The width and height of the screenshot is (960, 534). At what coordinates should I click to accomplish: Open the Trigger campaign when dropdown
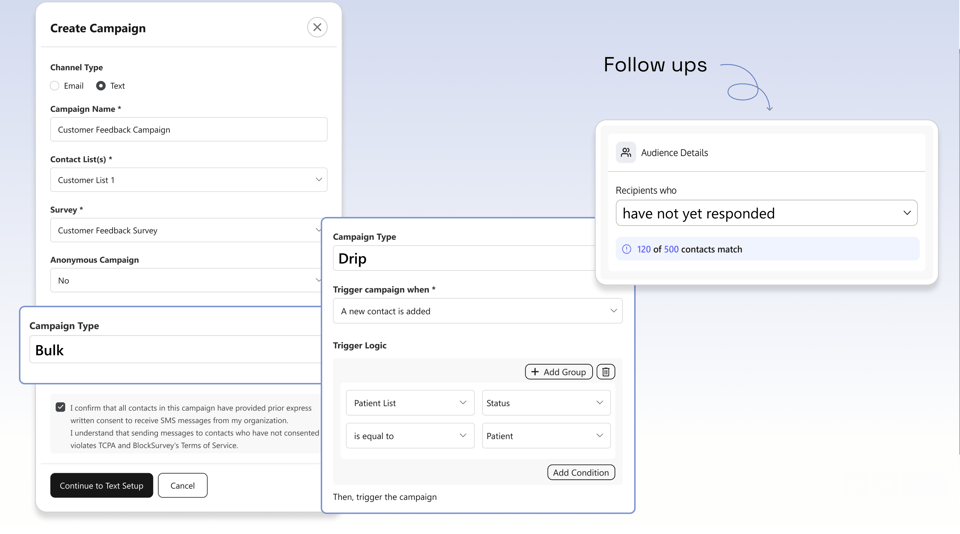pos(478,311)
